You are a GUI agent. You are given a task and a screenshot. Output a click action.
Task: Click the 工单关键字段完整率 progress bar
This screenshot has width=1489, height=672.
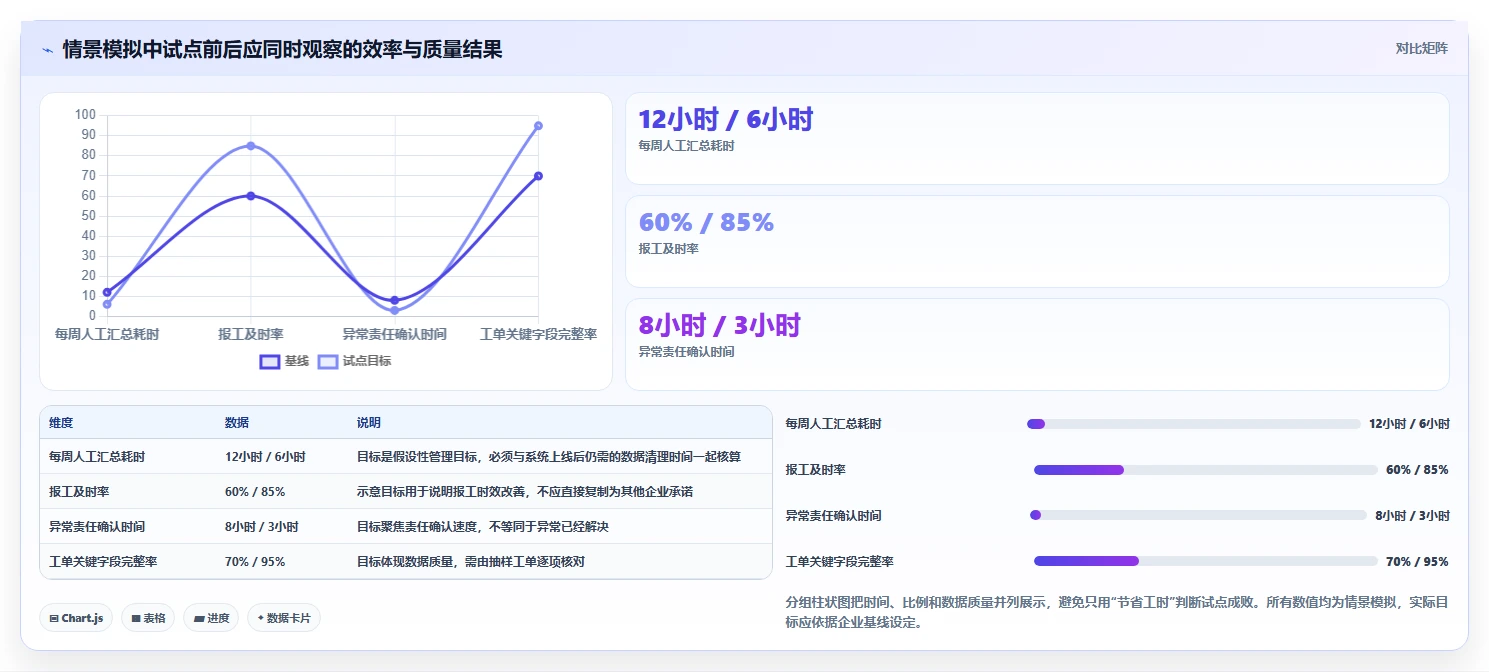[x=1205, y=562]
